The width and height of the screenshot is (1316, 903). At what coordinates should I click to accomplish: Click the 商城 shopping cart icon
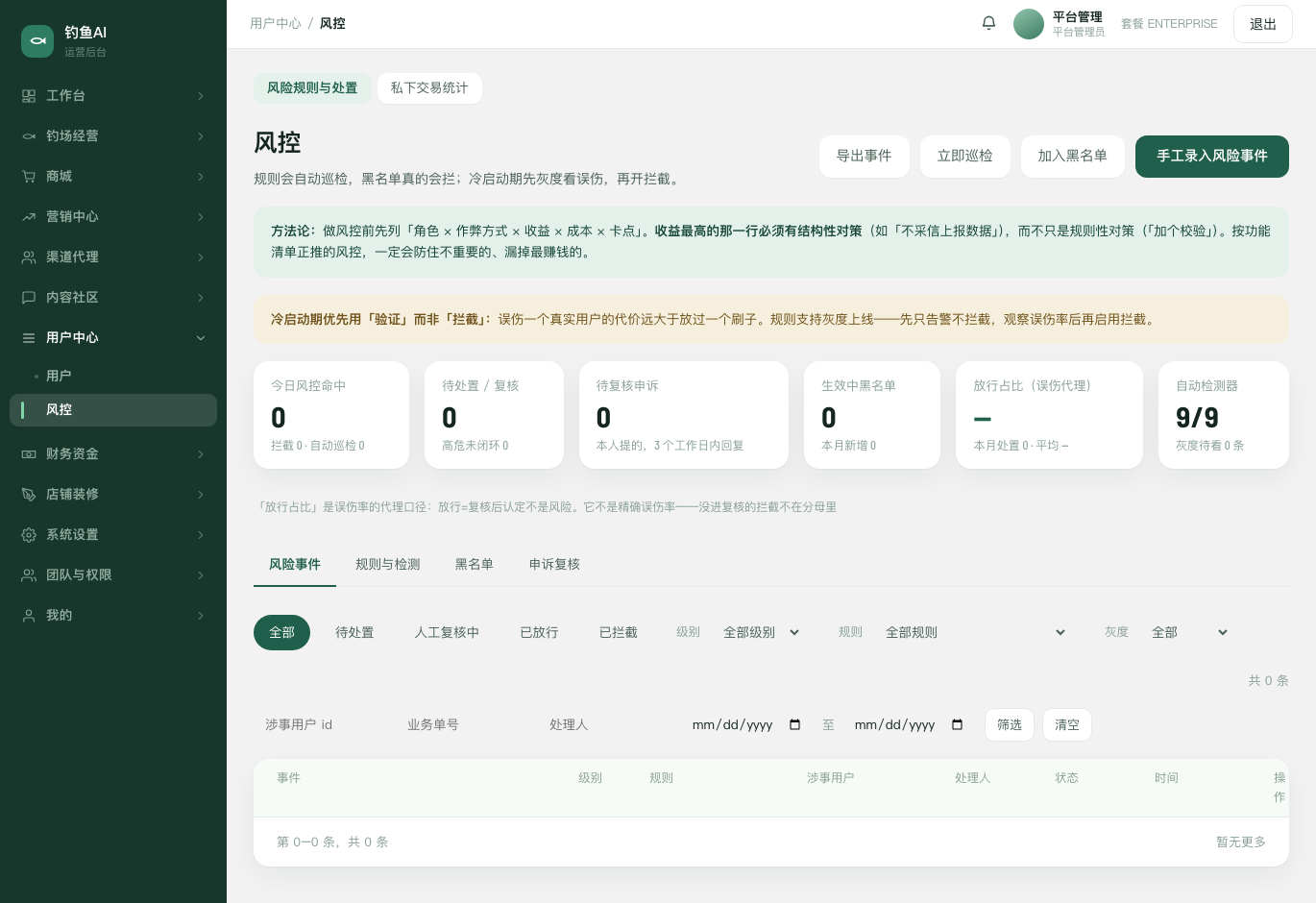click(29, 177)
